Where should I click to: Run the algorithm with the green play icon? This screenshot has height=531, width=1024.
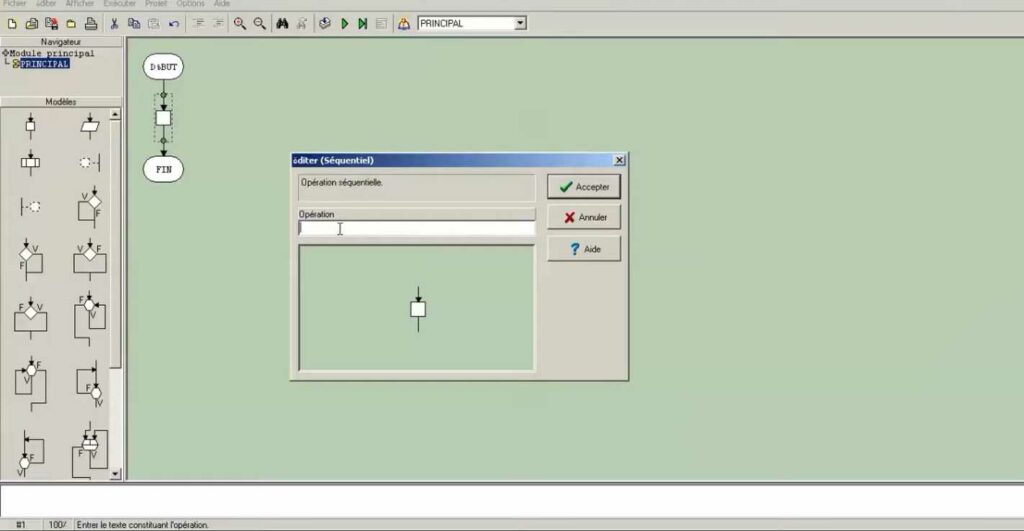pyautogui.click(x=344, y=24)
